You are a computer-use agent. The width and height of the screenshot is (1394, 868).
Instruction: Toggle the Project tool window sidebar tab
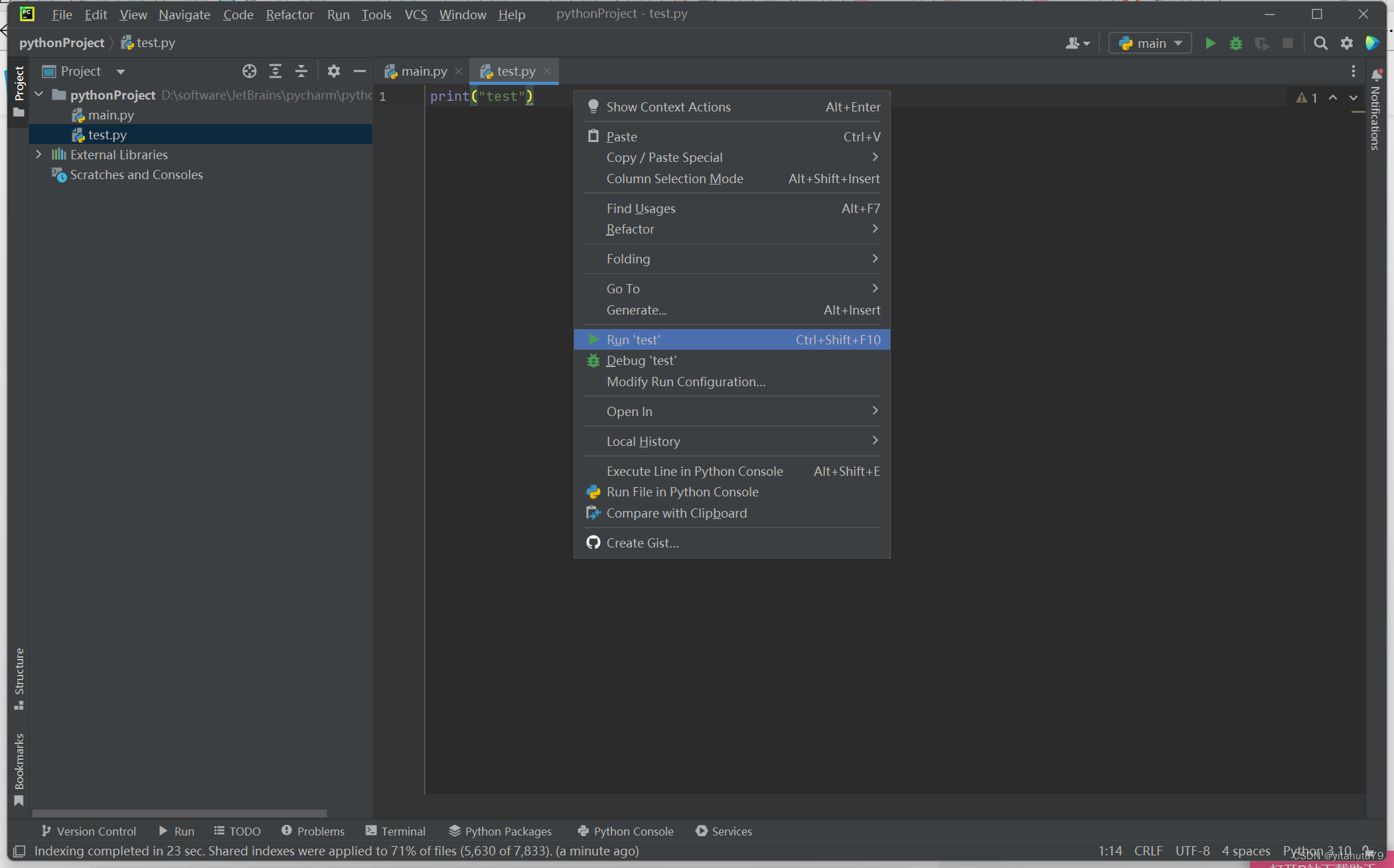click(x=19, y=92)
